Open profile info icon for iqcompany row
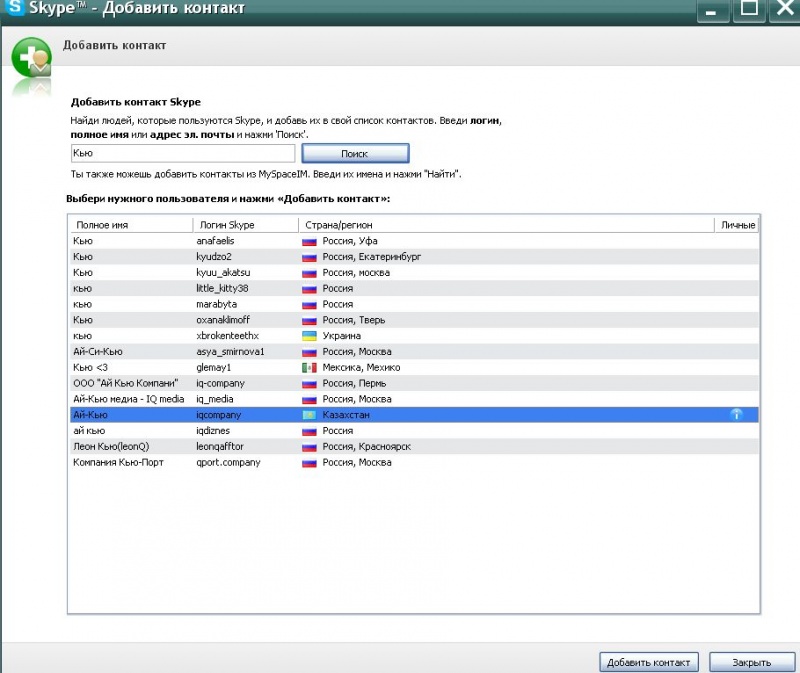The width and height of the screenshot is (800, 673). tap(737, 414)
